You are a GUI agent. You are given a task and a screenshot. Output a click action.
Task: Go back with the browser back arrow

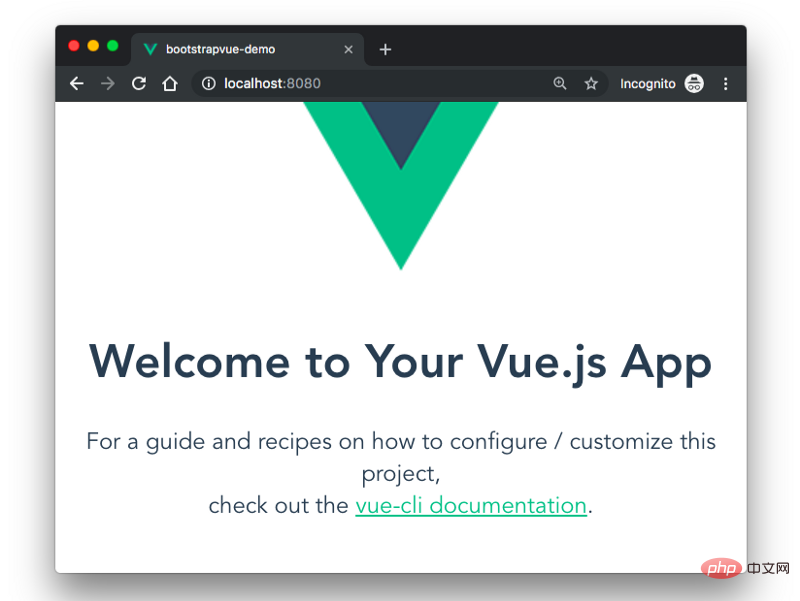point(77,83)
